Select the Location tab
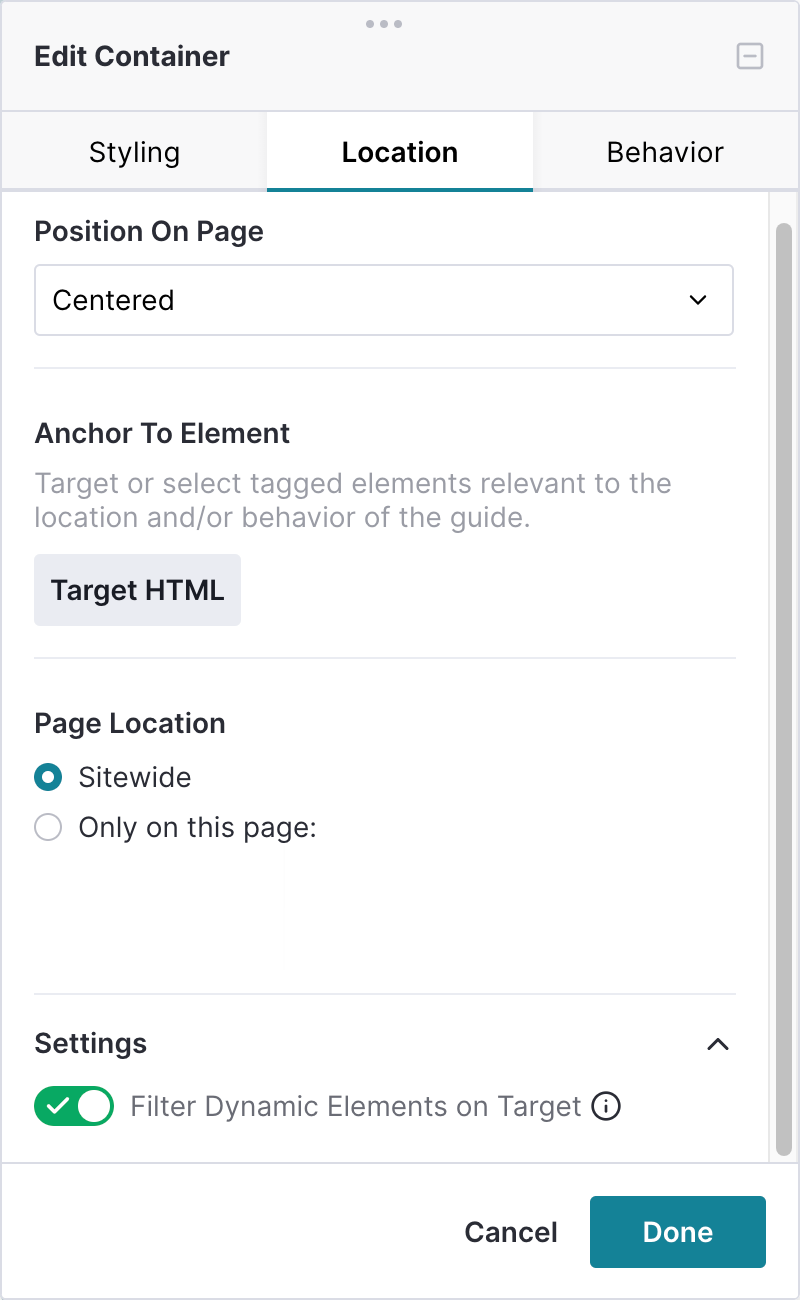 click(400, 152)
